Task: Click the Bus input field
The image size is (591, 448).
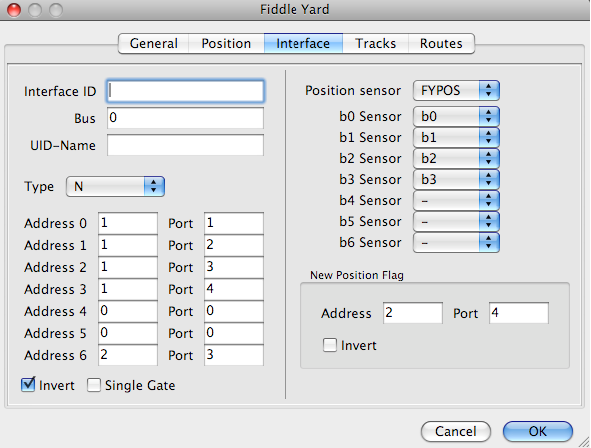Action: click(x=185, y=118)
